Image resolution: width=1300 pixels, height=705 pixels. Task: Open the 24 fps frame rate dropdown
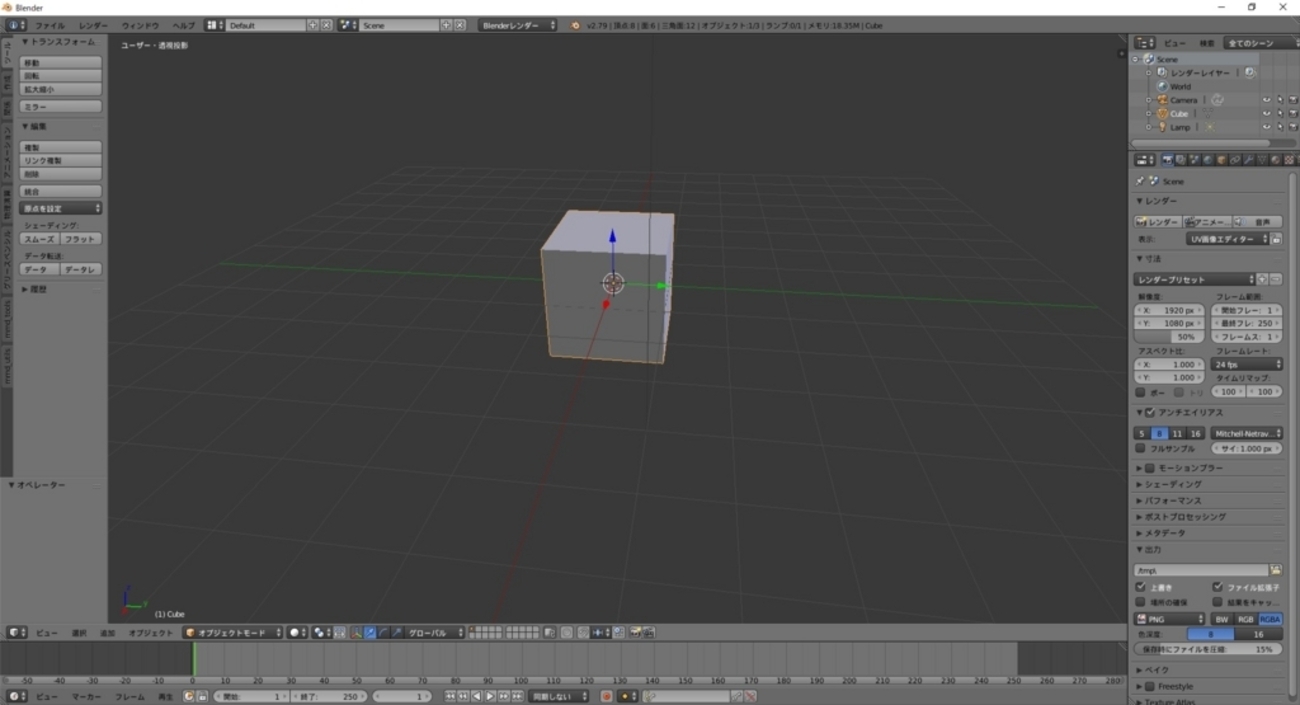click(x=1247, y=364)
